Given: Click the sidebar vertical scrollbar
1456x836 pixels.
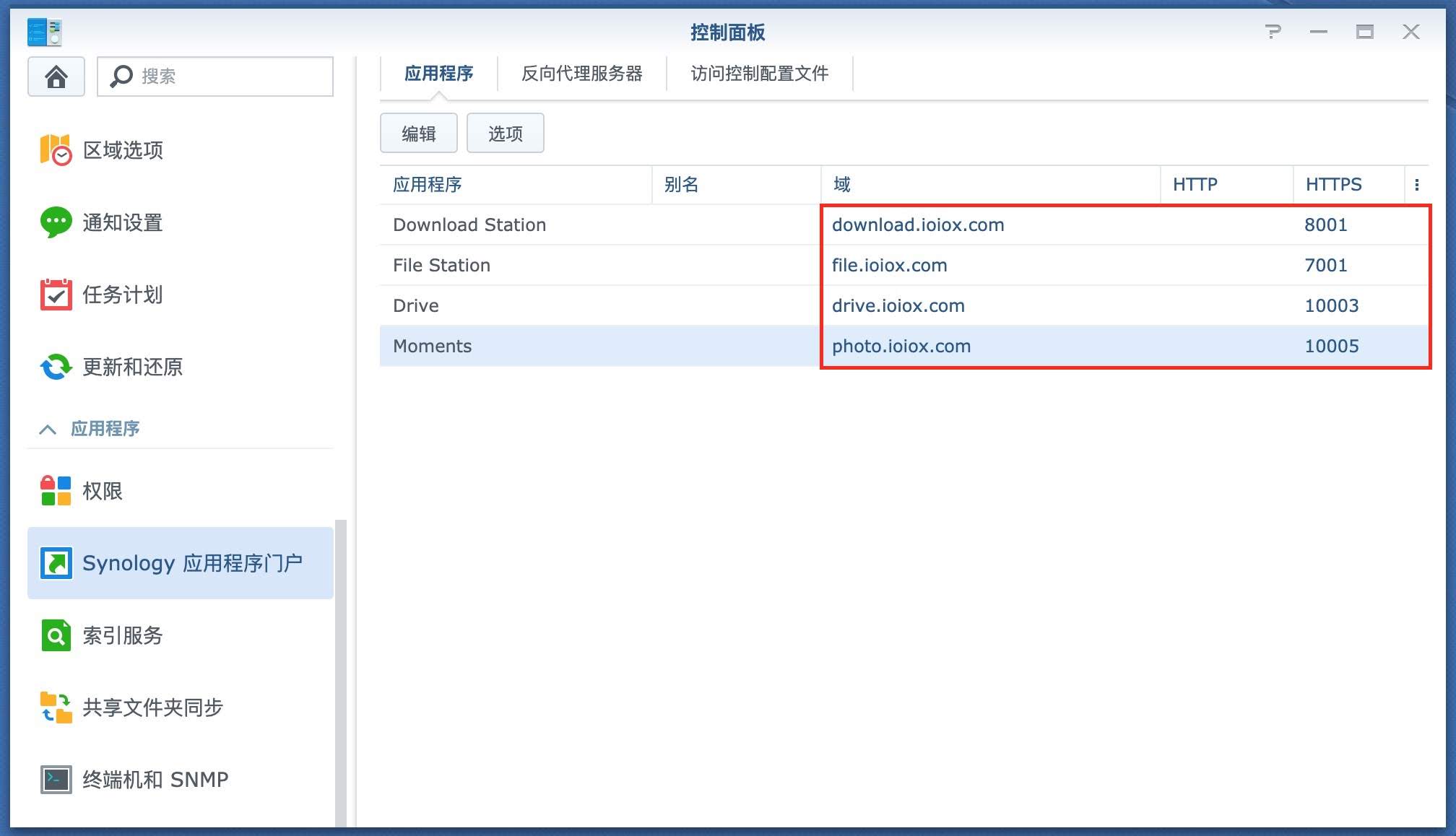Looking at the screenshot, I should [x=341, y=671].
